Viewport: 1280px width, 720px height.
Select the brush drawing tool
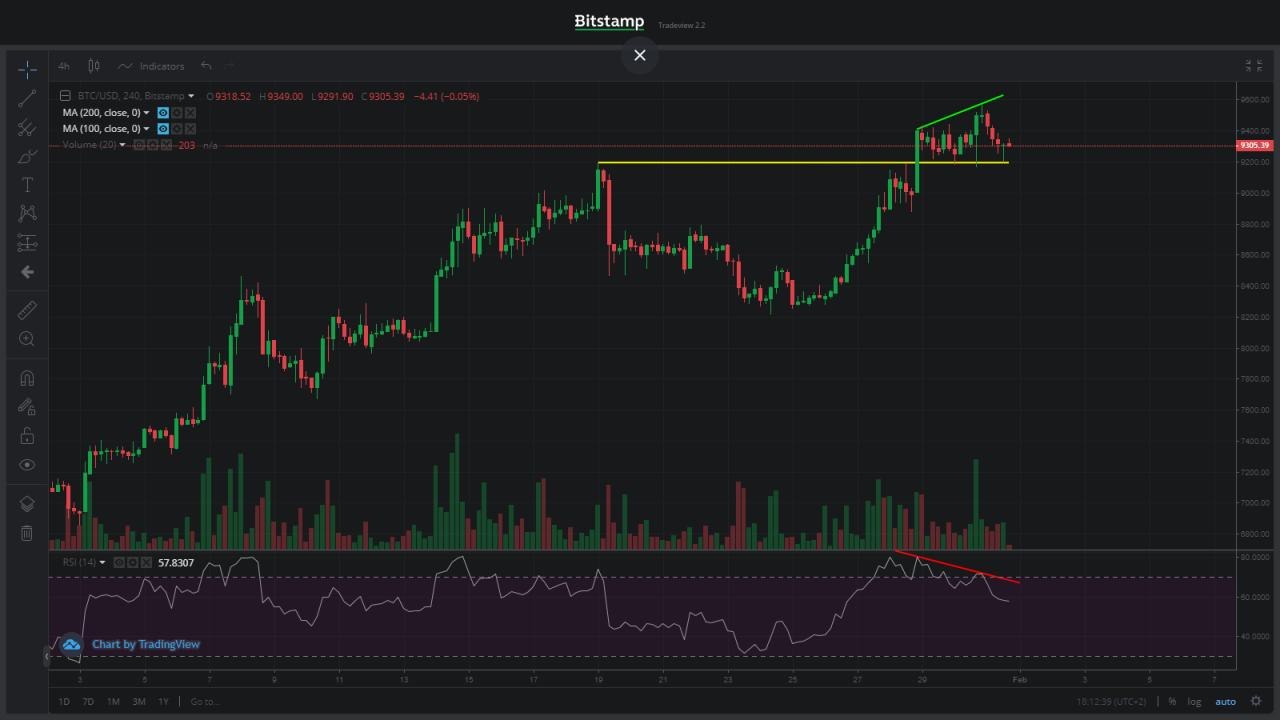27,156
